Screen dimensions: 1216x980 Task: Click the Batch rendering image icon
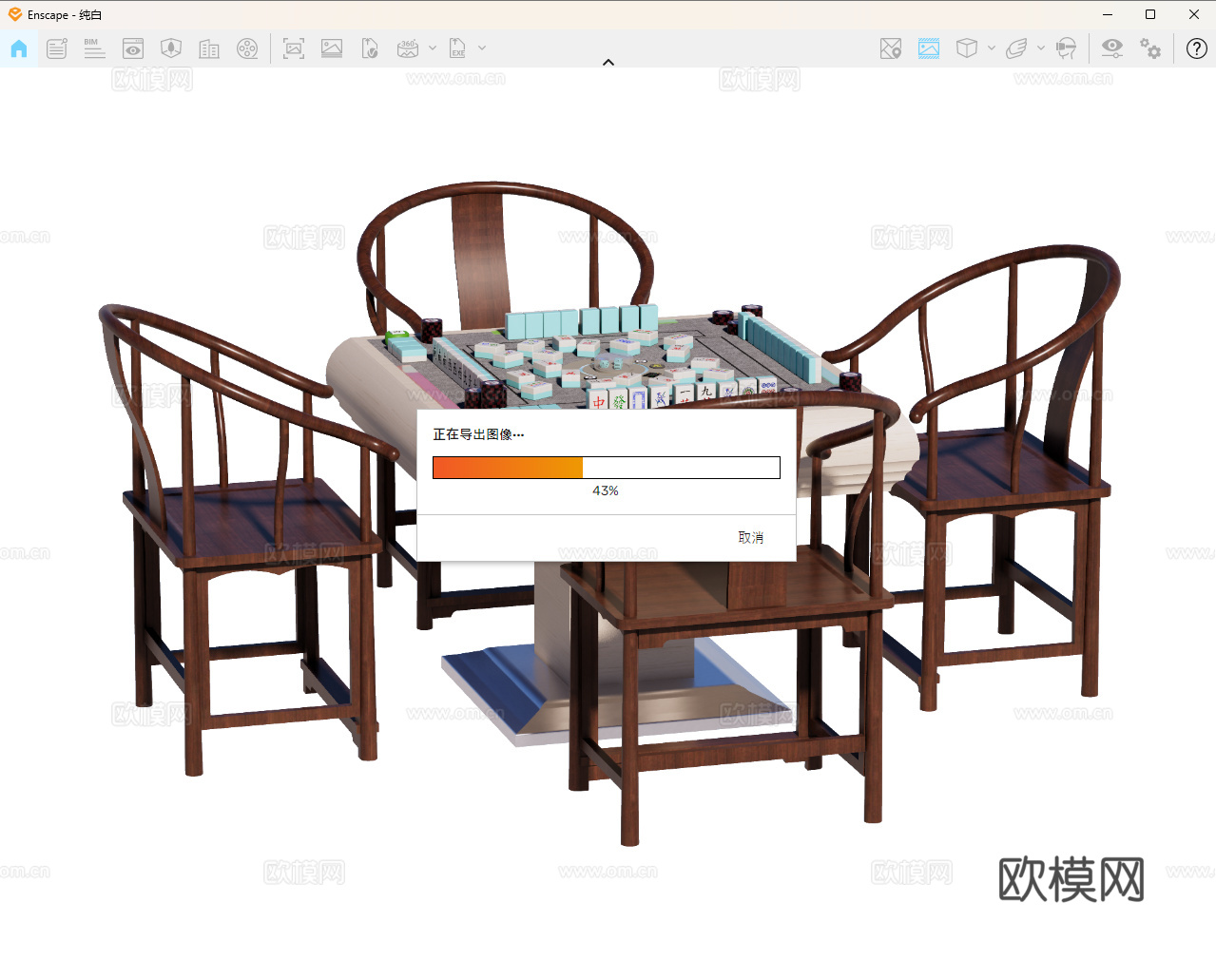[x=332, y=48]
